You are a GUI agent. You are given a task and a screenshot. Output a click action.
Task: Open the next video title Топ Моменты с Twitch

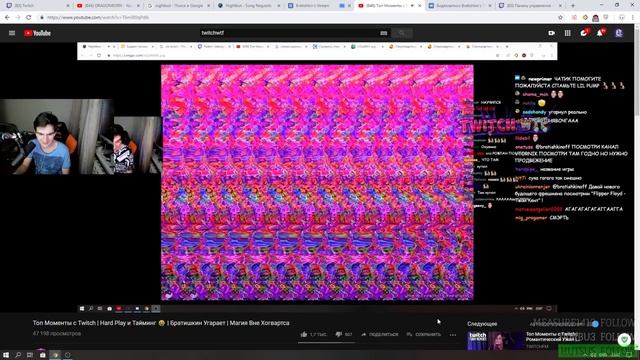coord(551,337)
